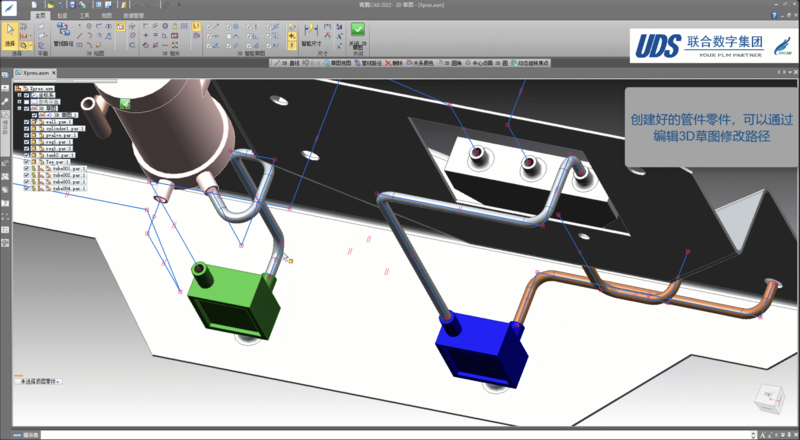Image resolution: width=800 pixels, height=440 pixels.
Task: Uncheck the wall.psm:1 checkbox
Action: coord(27,122)
